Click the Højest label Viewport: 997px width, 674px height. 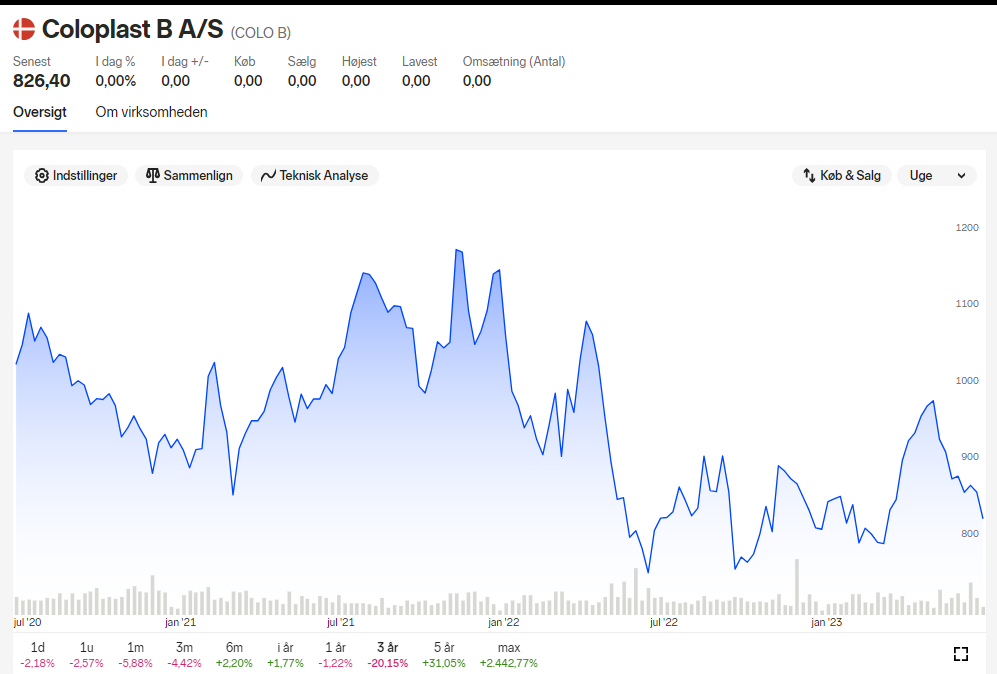coord(359,62)
